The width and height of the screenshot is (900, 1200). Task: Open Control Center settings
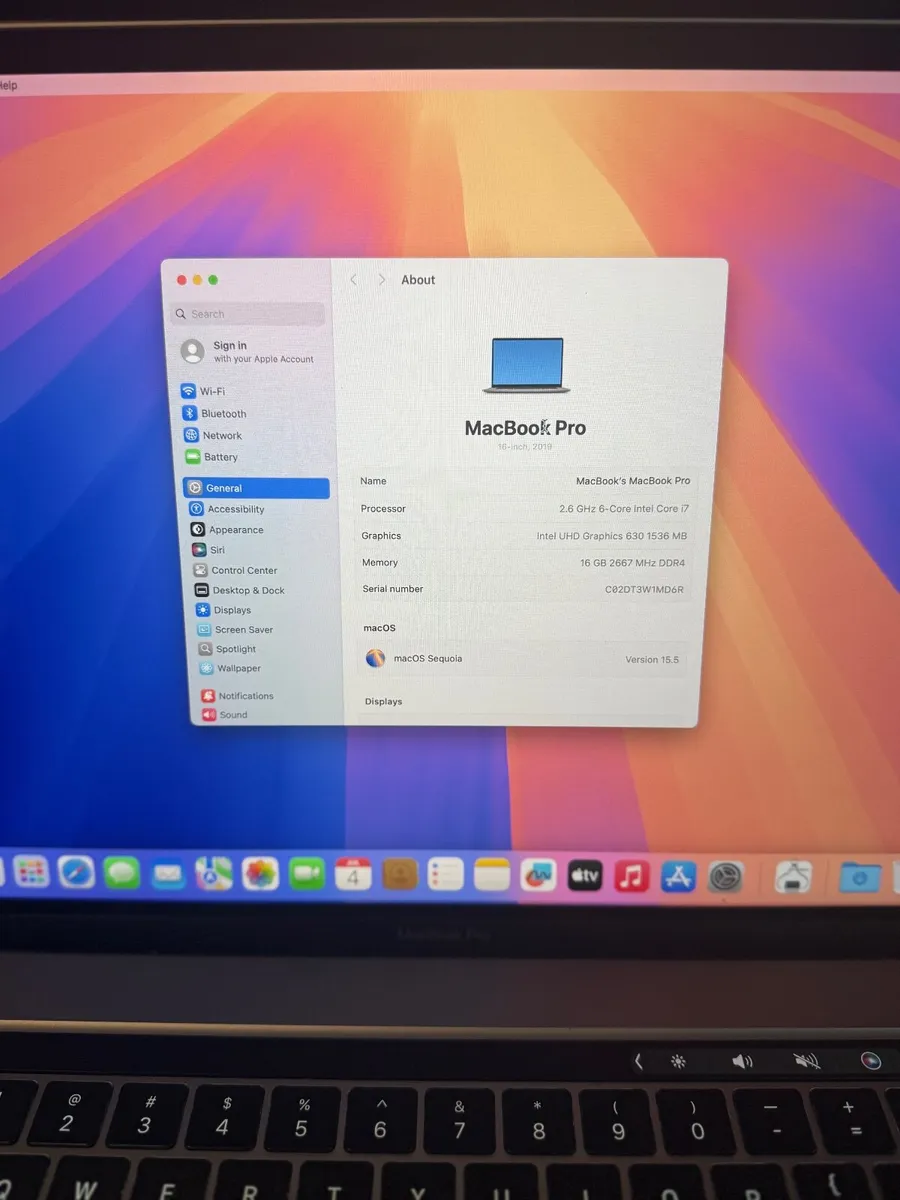[244, 570]
